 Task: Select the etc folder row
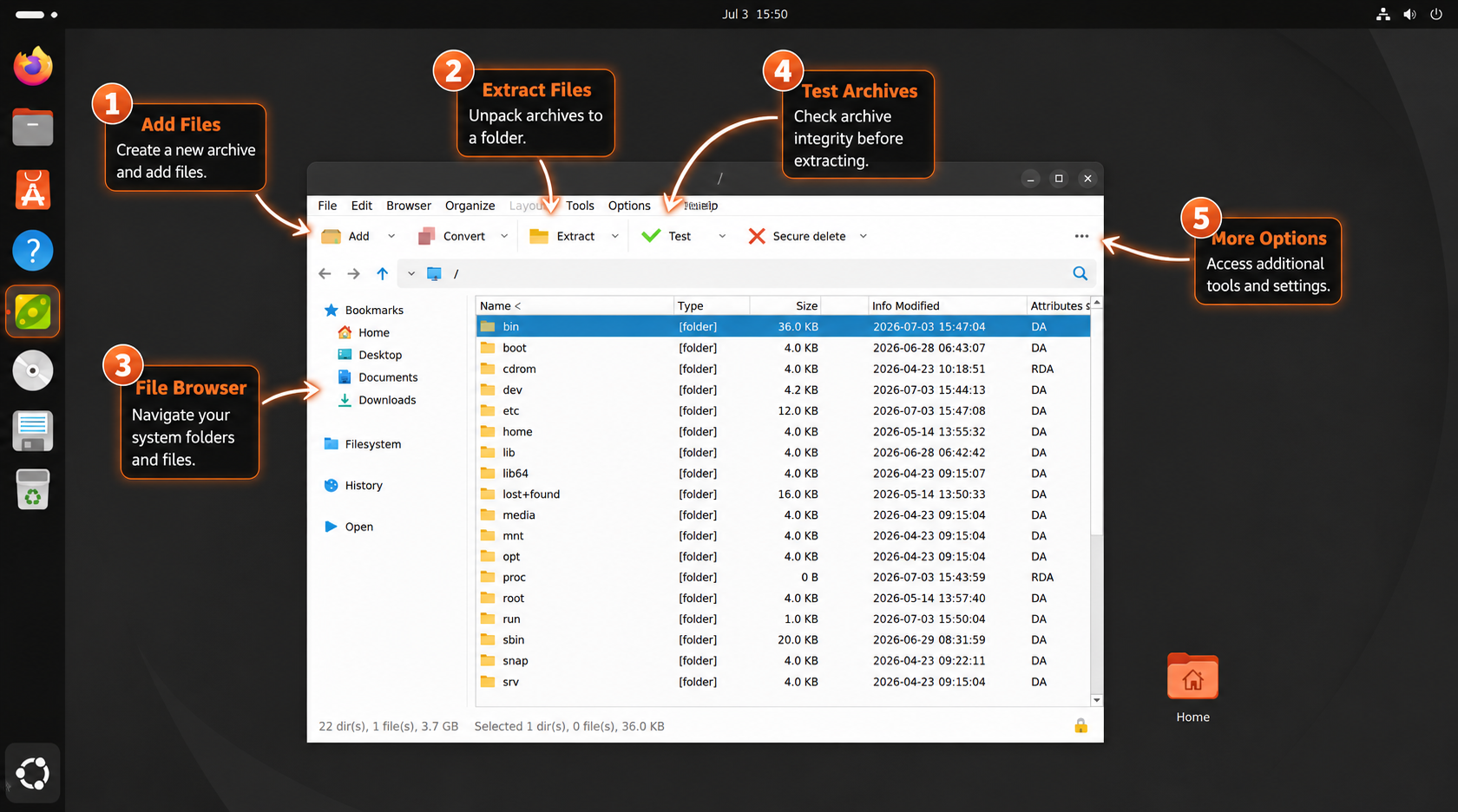(783, 410)
